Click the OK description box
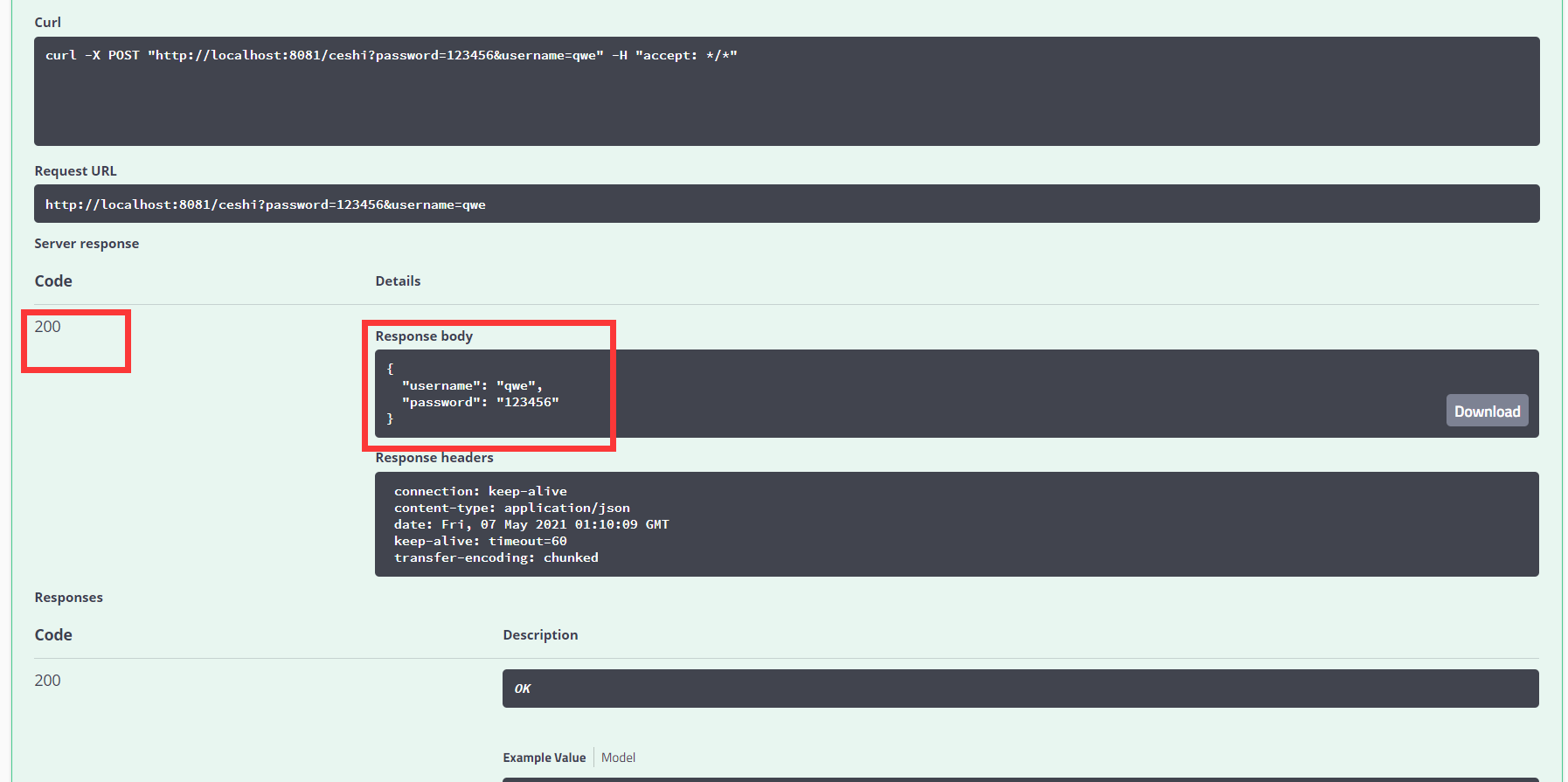Image resolution: width=1568 pixels, height=782 pixels. [x=1019, y=689]
